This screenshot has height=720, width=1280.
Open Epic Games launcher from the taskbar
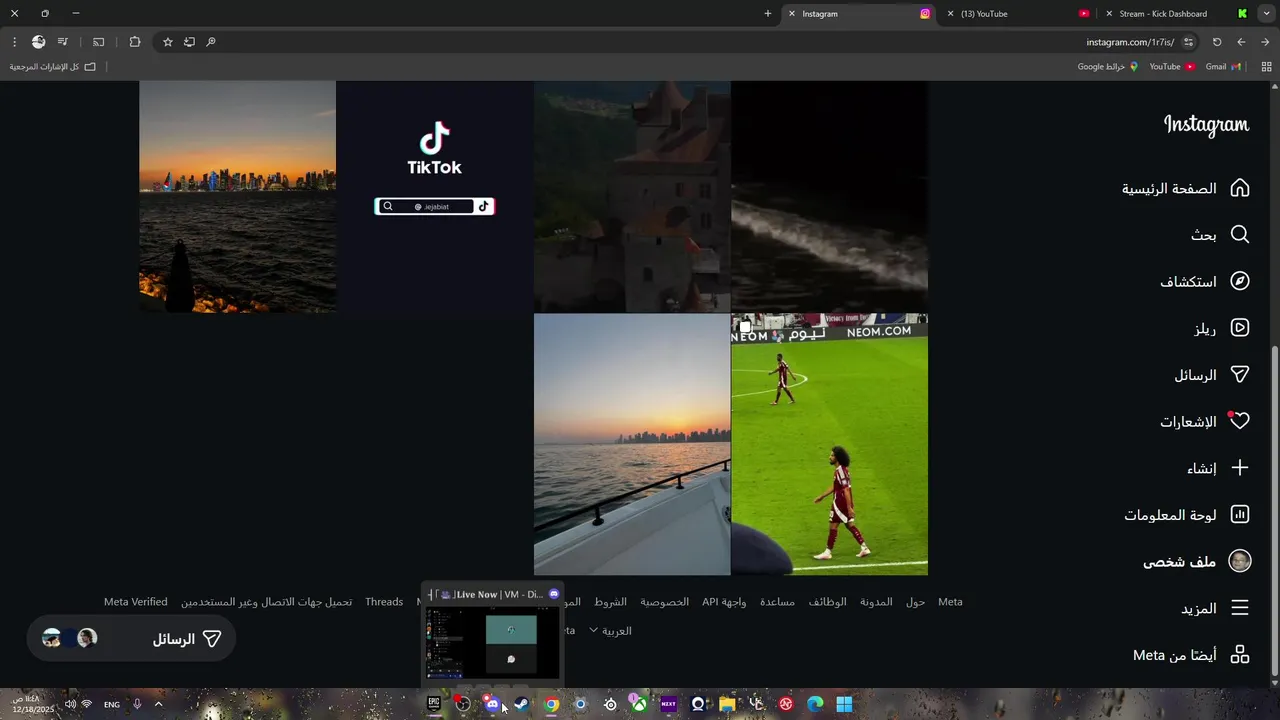click(434, 704)
